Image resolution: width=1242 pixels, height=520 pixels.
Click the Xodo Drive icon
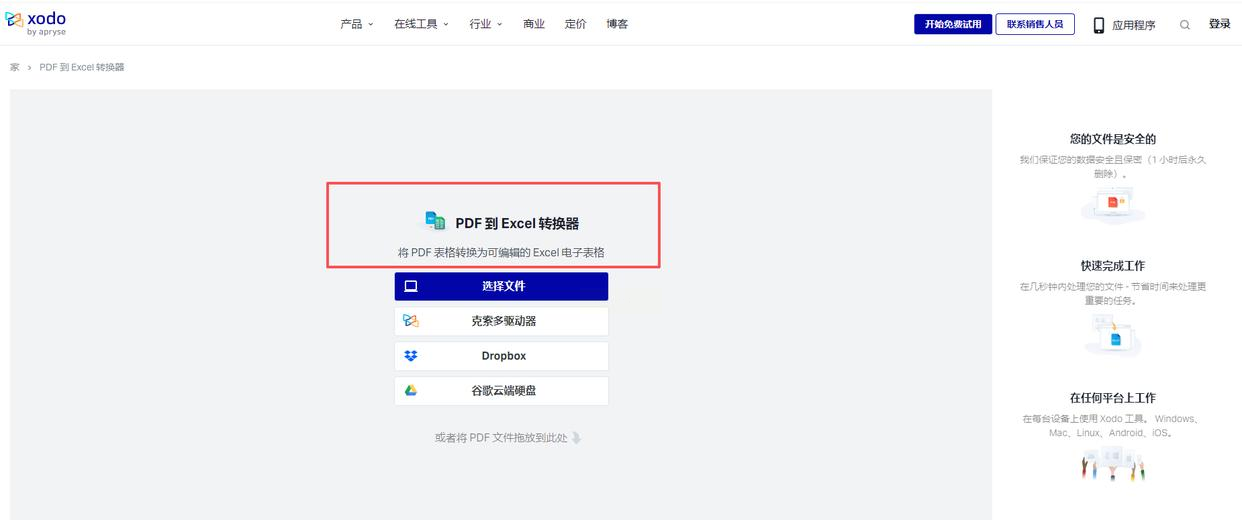(x=410, y=321)
